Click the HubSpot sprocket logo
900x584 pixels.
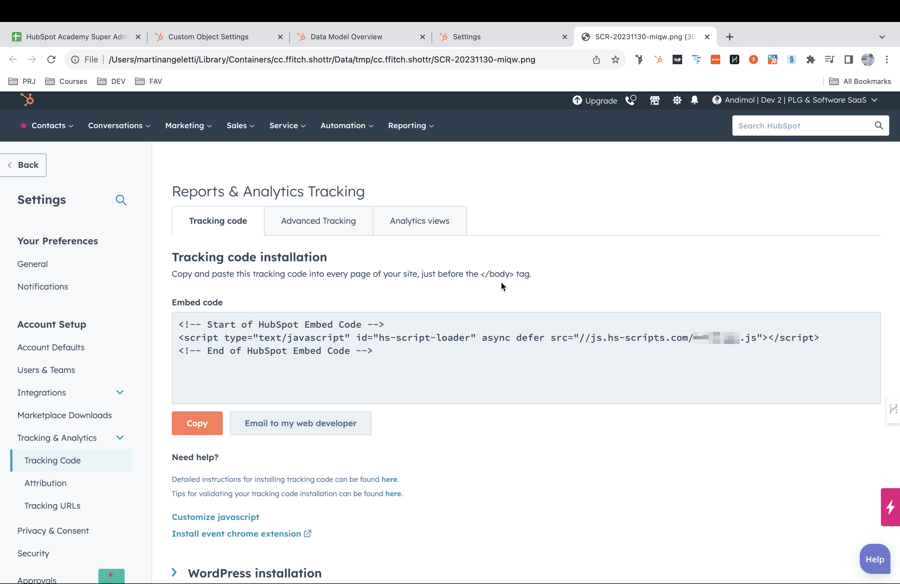coord(27,100)
